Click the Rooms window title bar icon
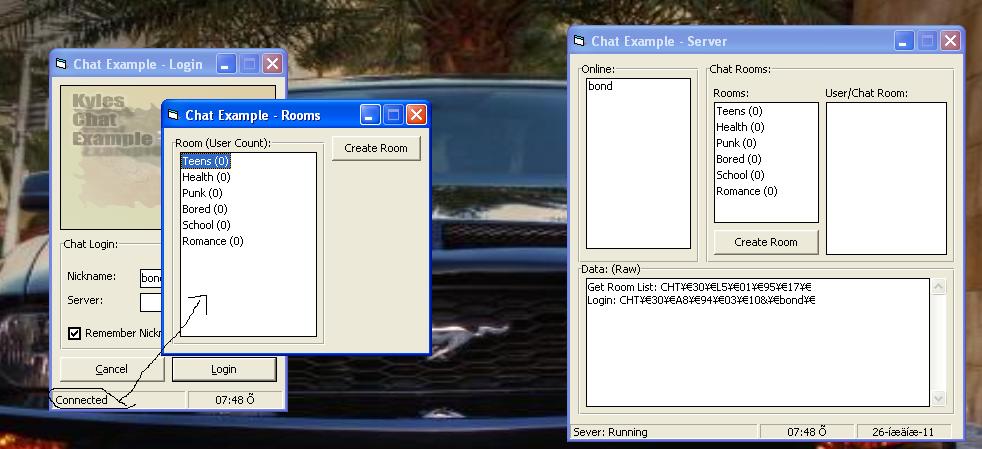Screen dimensions: 982x449 coord(173,115)
